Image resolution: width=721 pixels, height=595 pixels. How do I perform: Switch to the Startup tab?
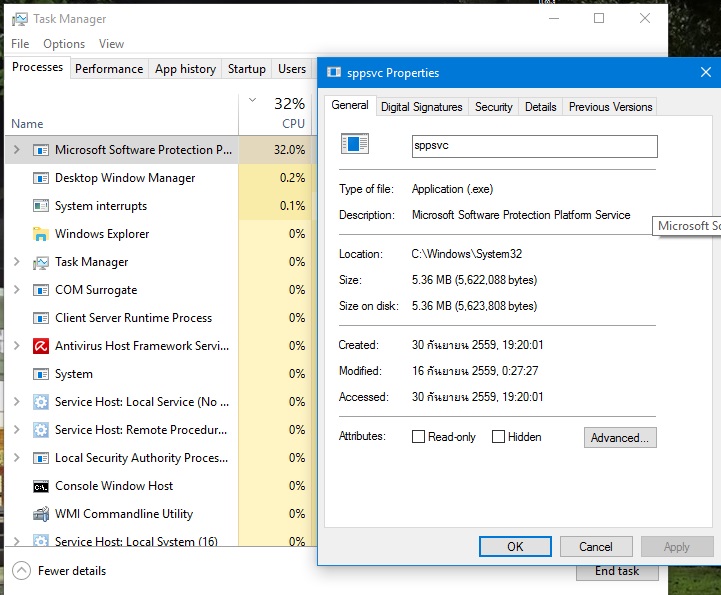pos(246,69)
